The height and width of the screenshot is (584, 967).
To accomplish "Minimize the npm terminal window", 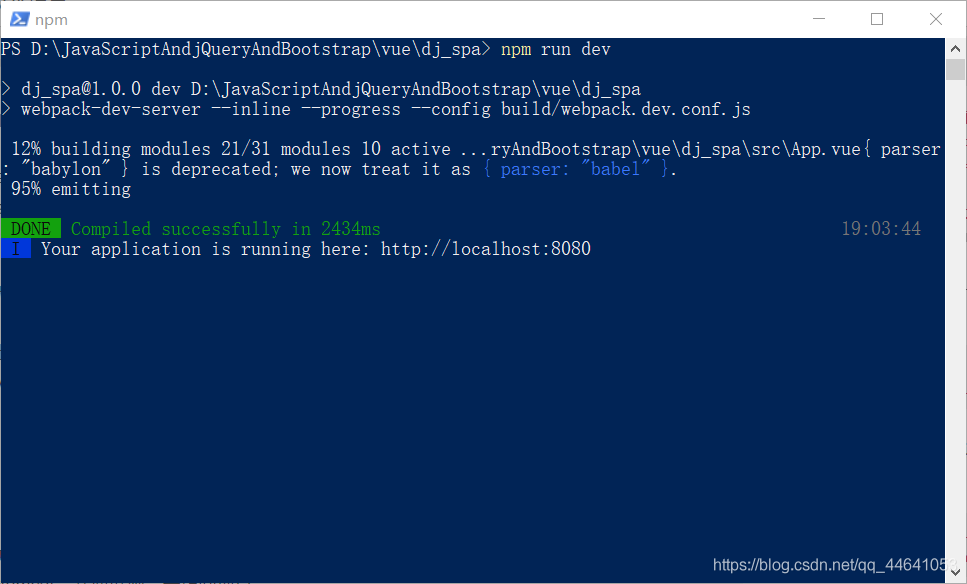I will 819,19.
